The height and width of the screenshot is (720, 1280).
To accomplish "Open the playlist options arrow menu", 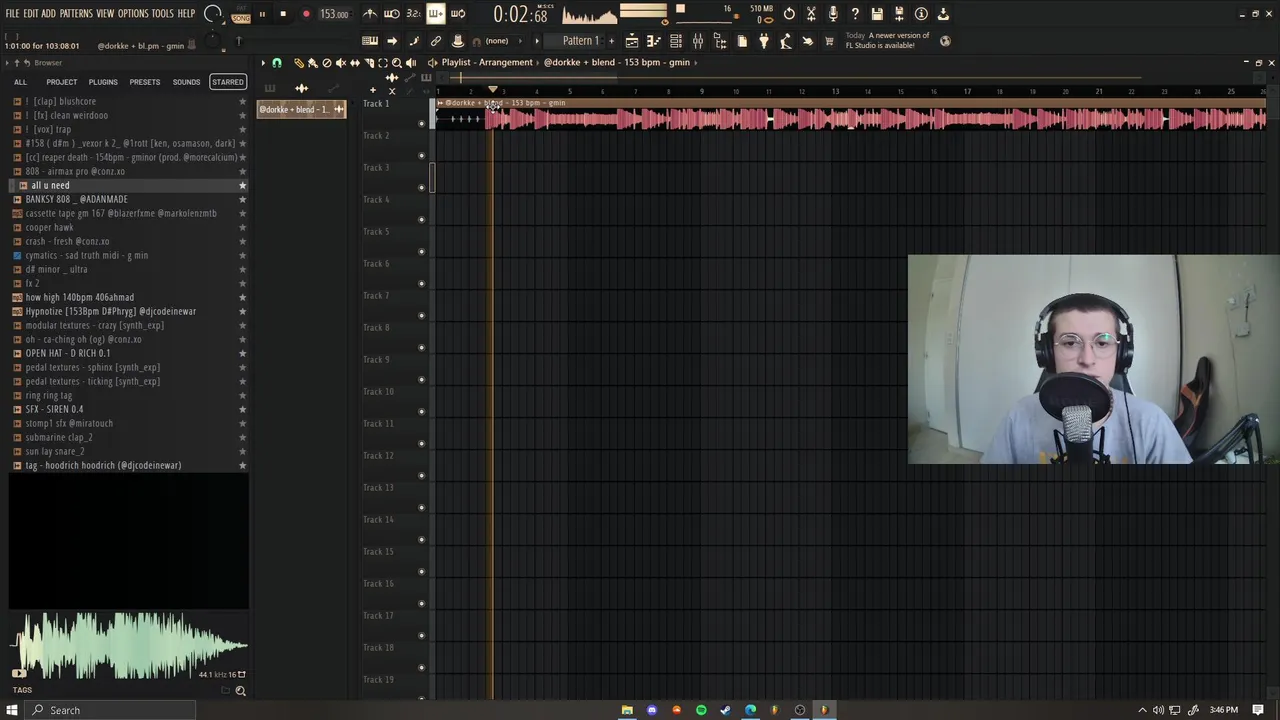I will coord(263,63).
